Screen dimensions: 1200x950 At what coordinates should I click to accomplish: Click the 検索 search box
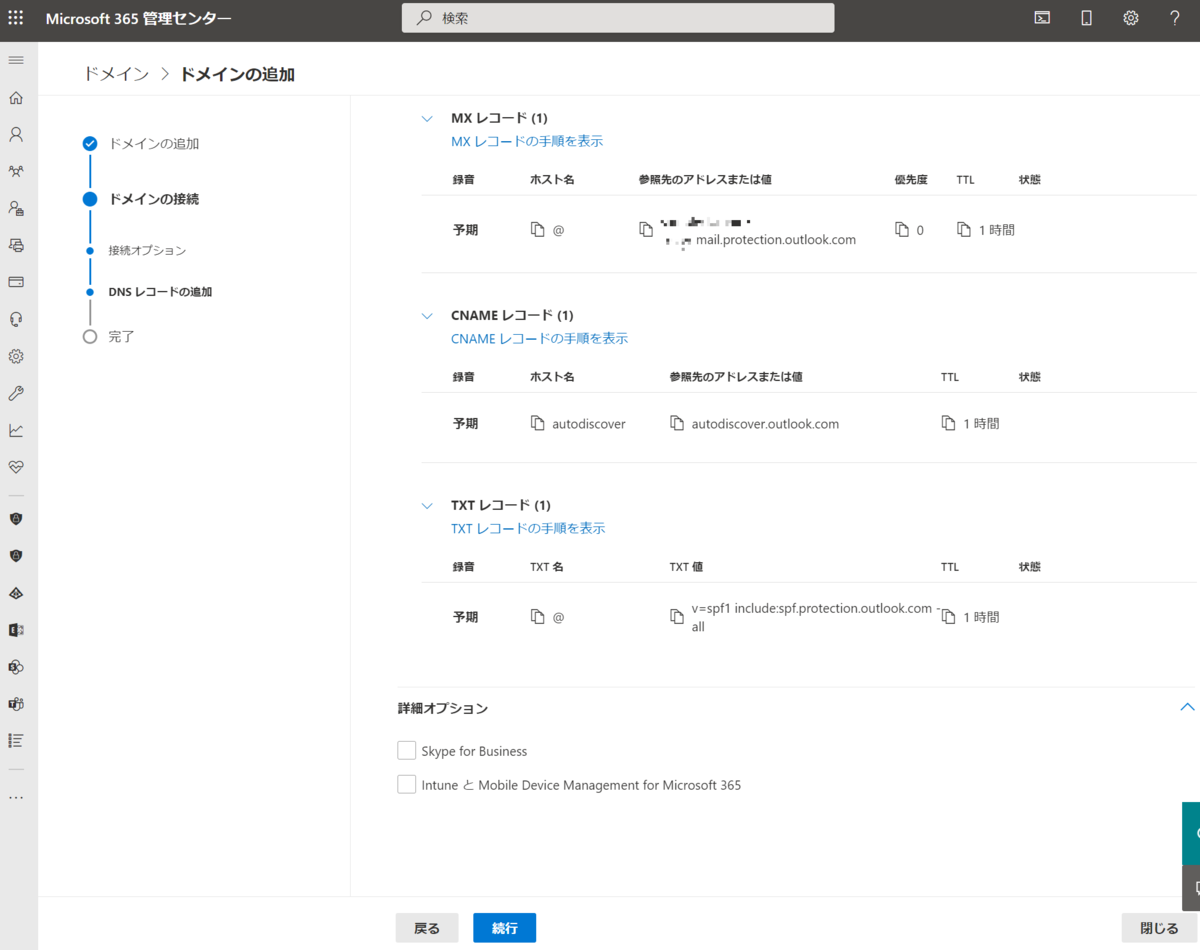pos(618,18)
